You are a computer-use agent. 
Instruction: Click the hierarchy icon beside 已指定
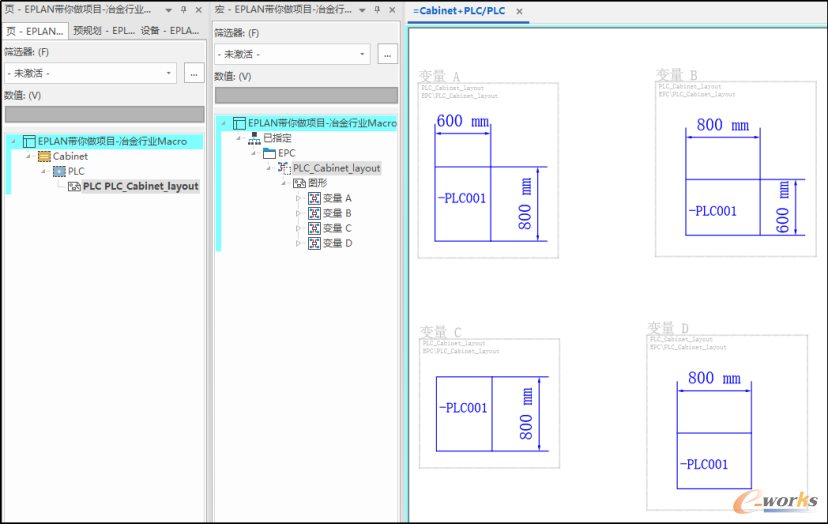point(255,138)
